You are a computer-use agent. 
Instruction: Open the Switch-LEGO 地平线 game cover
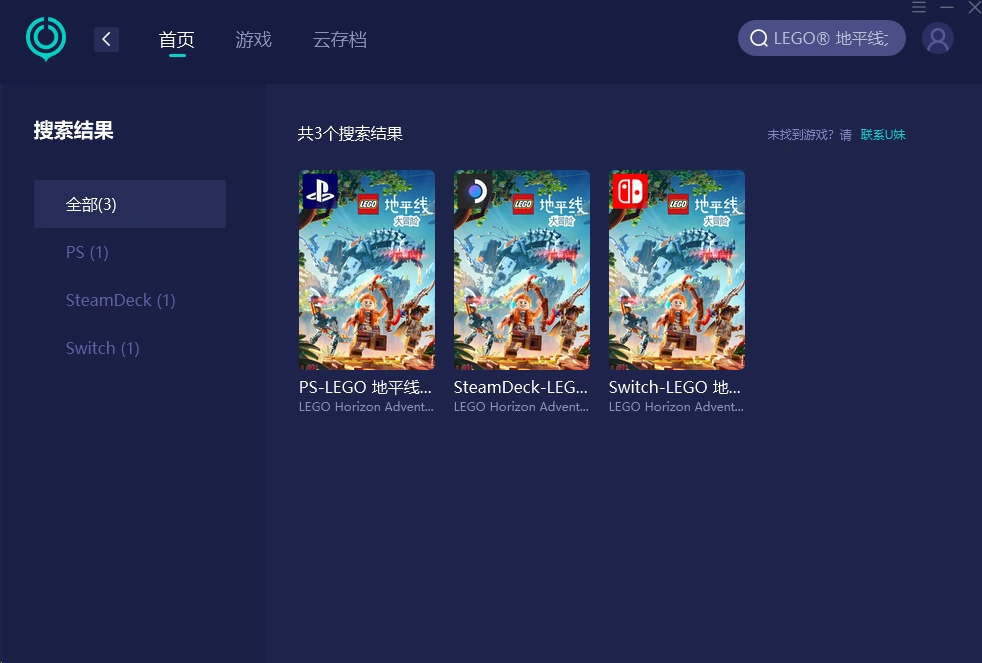coord(677,270)
